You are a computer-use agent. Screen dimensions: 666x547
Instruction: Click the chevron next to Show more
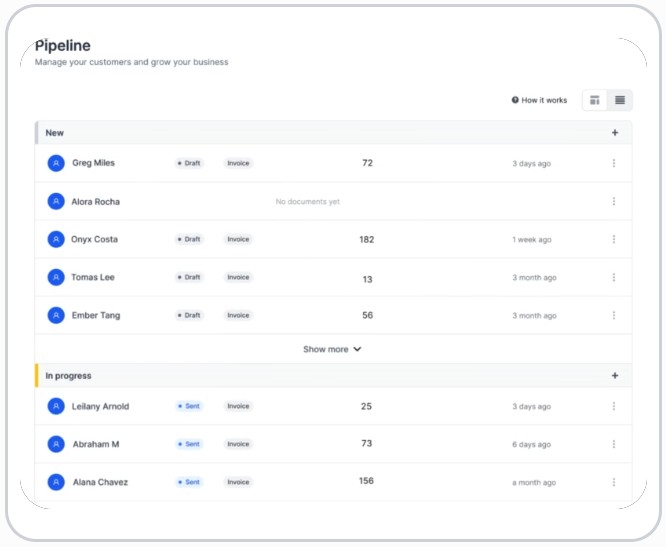coord(357,349)
